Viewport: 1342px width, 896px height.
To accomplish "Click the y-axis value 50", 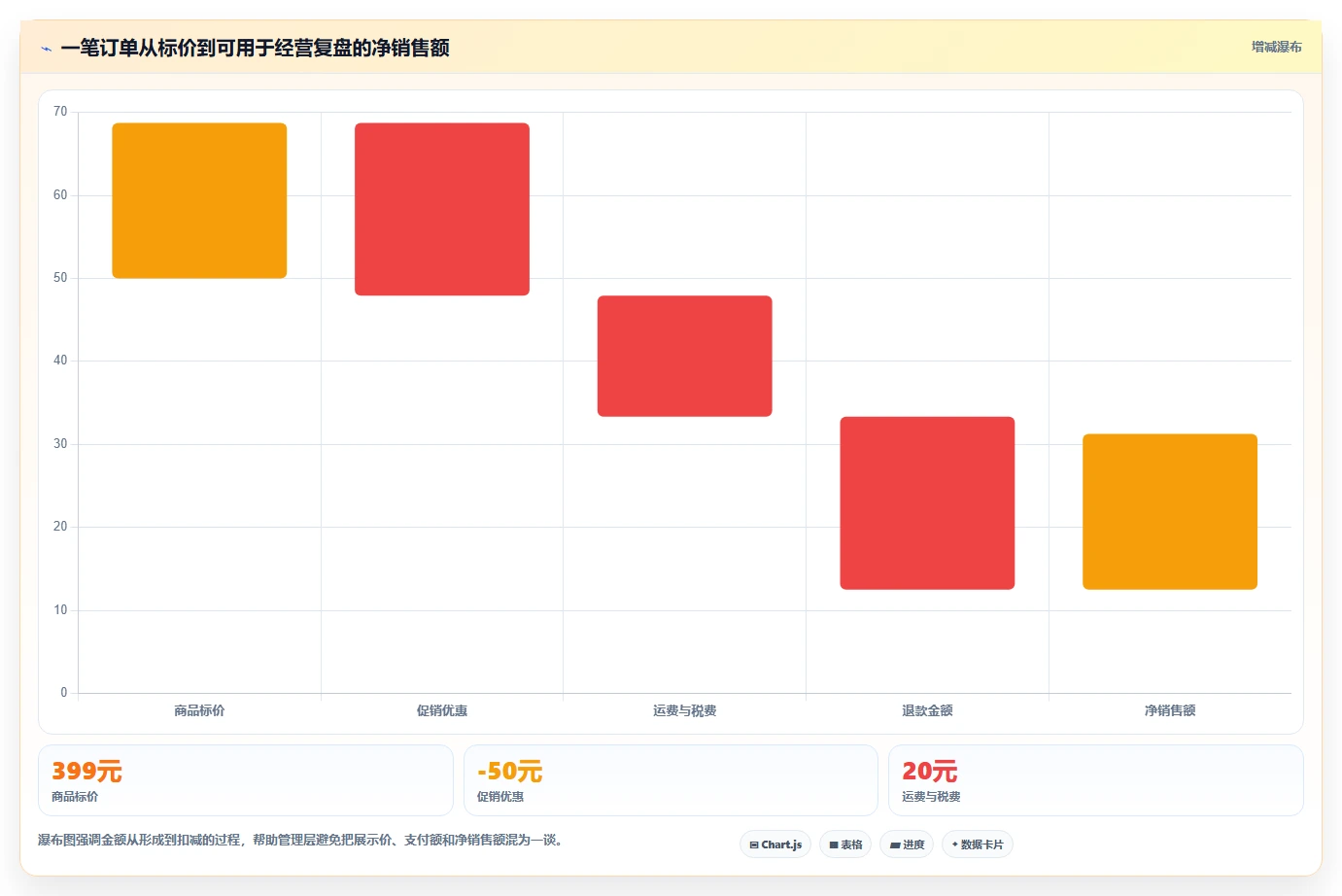I will [60, 278].
